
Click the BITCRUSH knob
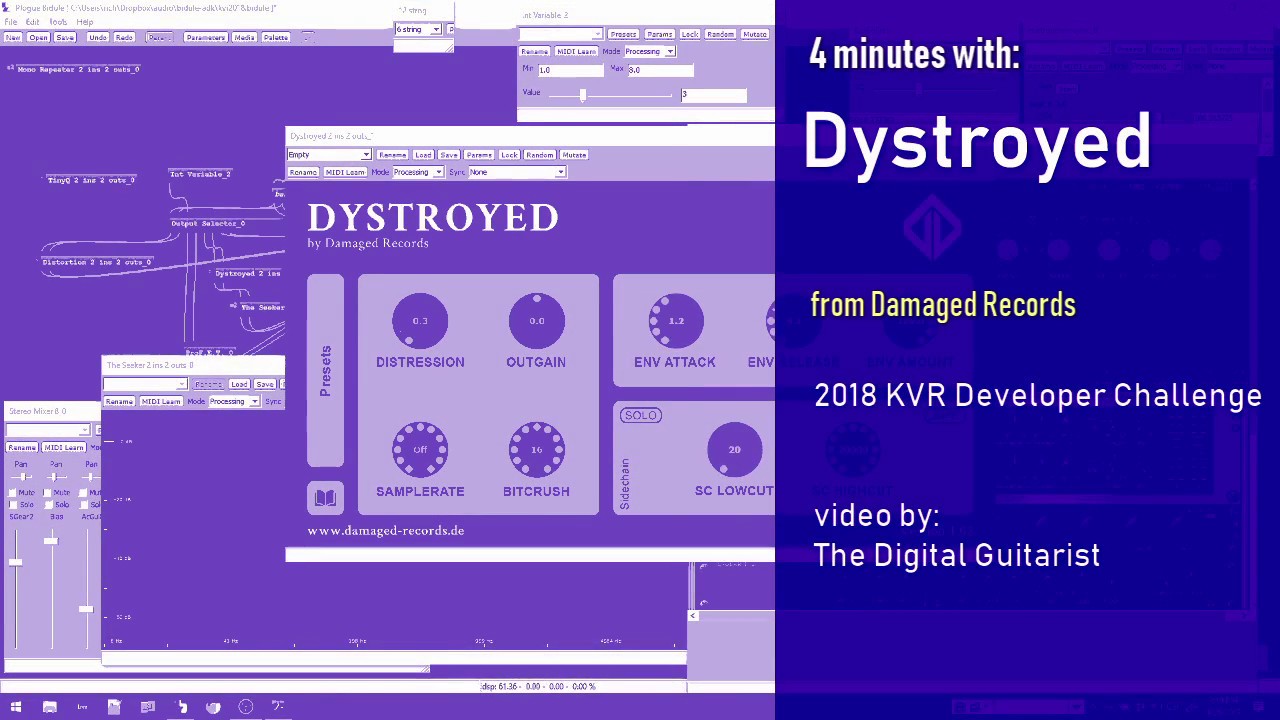(x=537, y=450)
